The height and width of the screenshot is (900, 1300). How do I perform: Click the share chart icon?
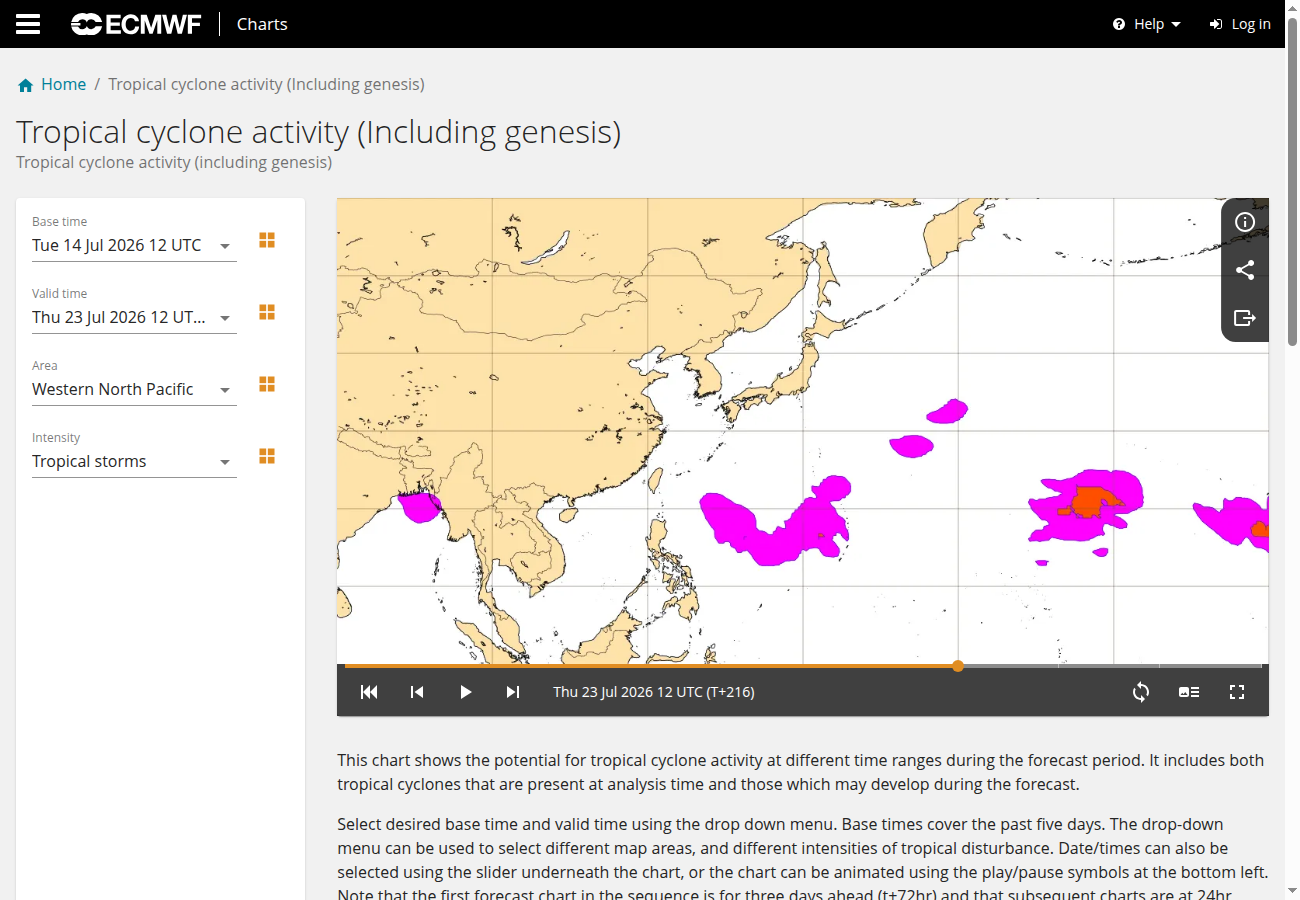point(1245,270)
